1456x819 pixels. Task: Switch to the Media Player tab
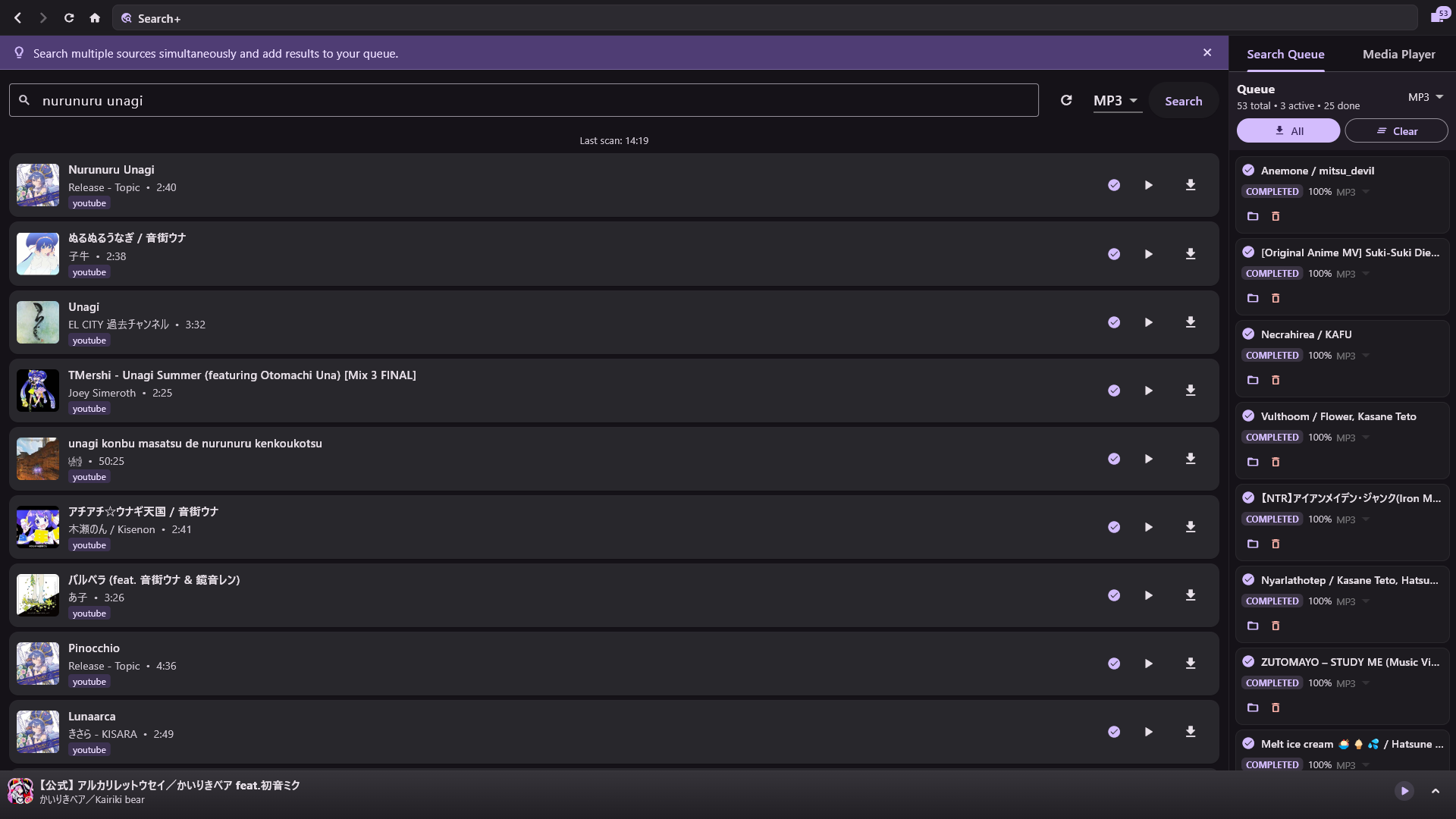pos(1398,54)
